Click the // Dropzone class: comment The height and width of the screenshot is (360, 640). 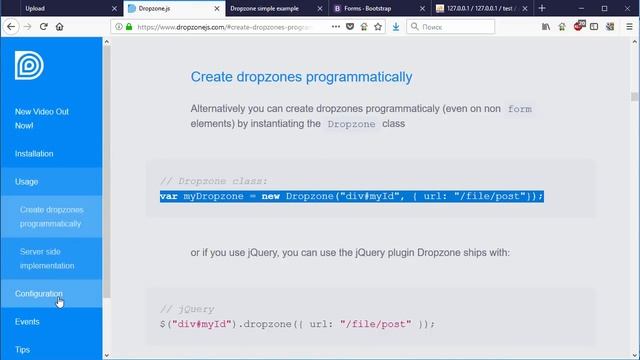[213, 181]
